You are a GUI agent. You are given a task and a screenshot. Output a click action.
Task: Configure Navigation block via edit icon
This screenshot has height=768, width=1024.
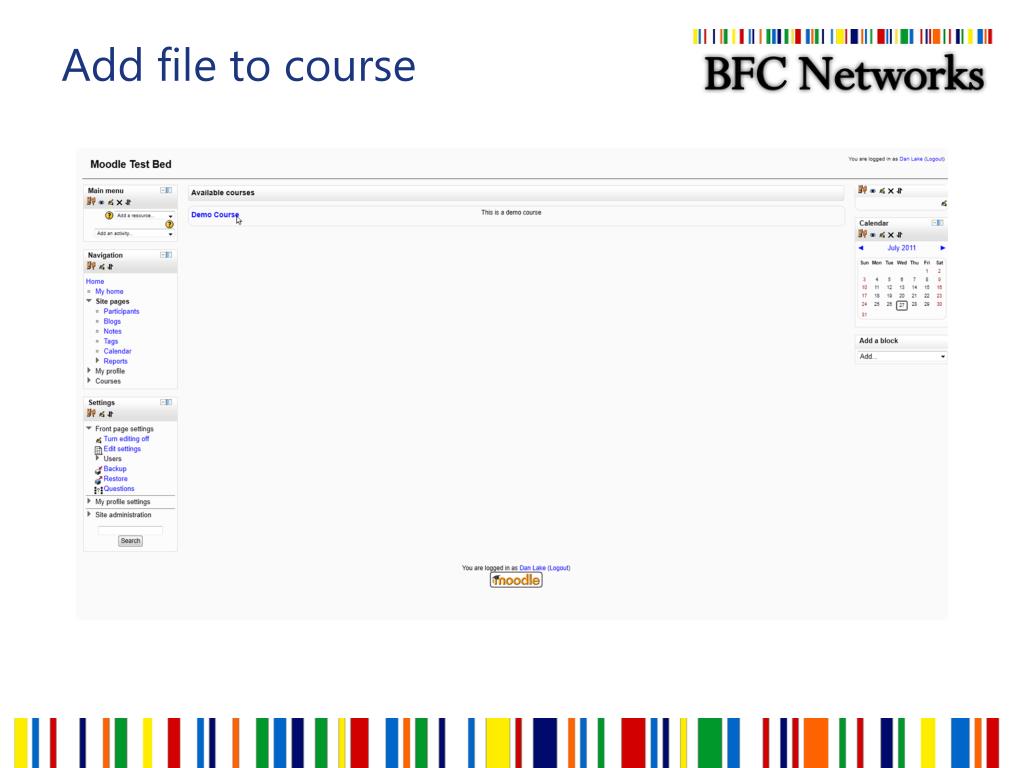102,266
